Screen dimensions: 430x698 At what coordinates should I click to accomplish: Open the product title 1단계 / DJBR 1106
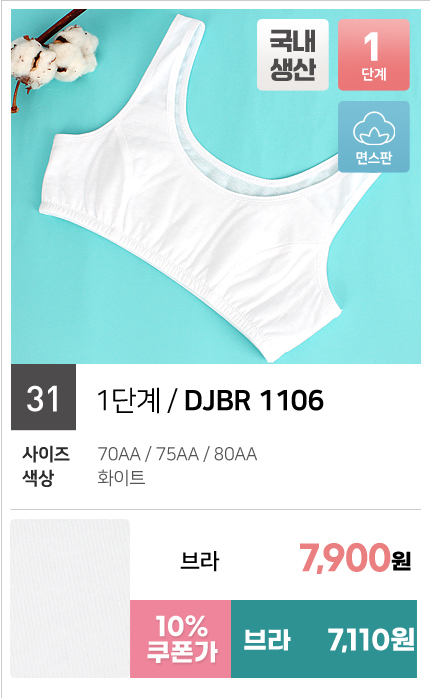click(210, 400)
